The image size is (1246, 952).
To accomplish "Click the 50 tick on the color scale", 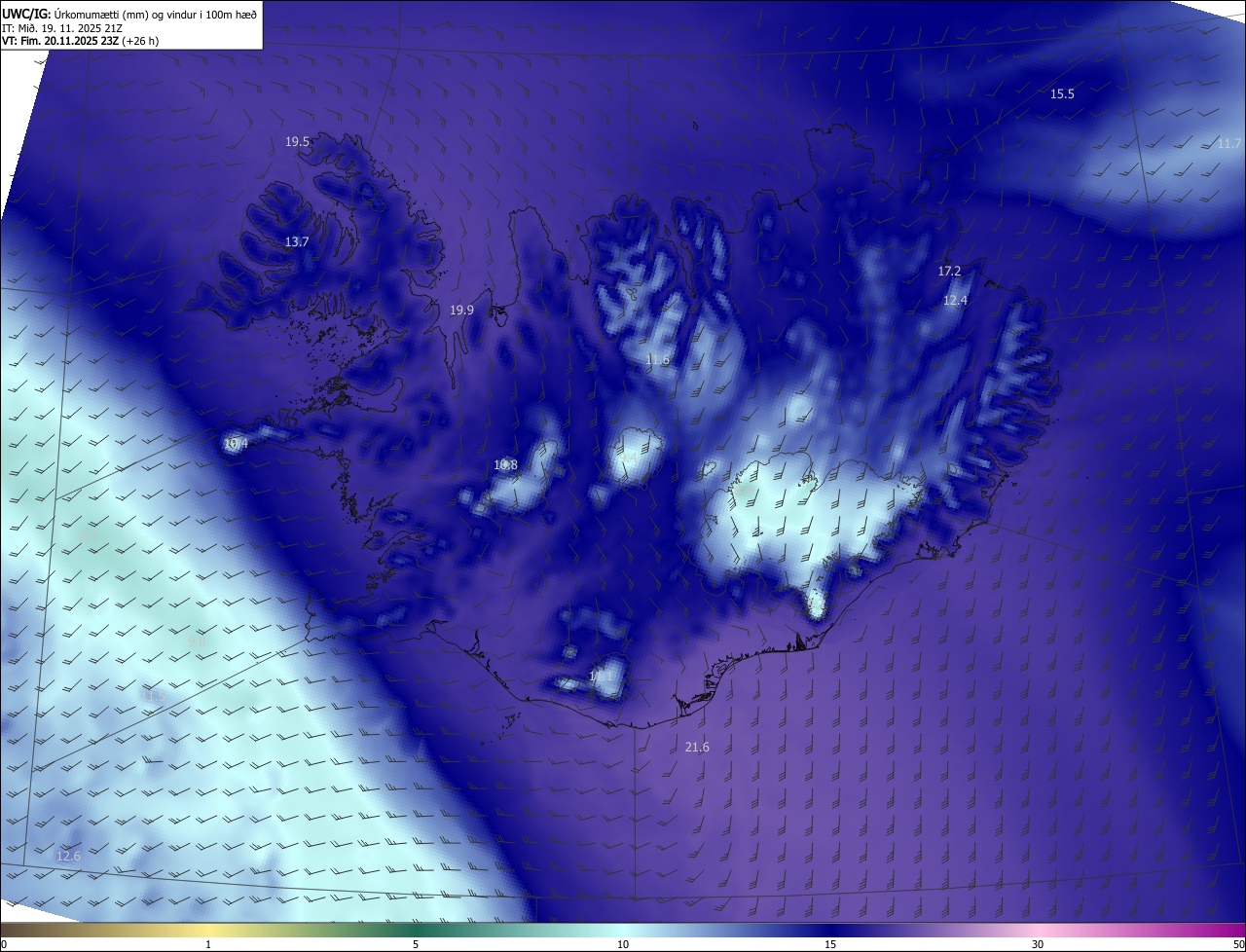I will click(1238, 945).
